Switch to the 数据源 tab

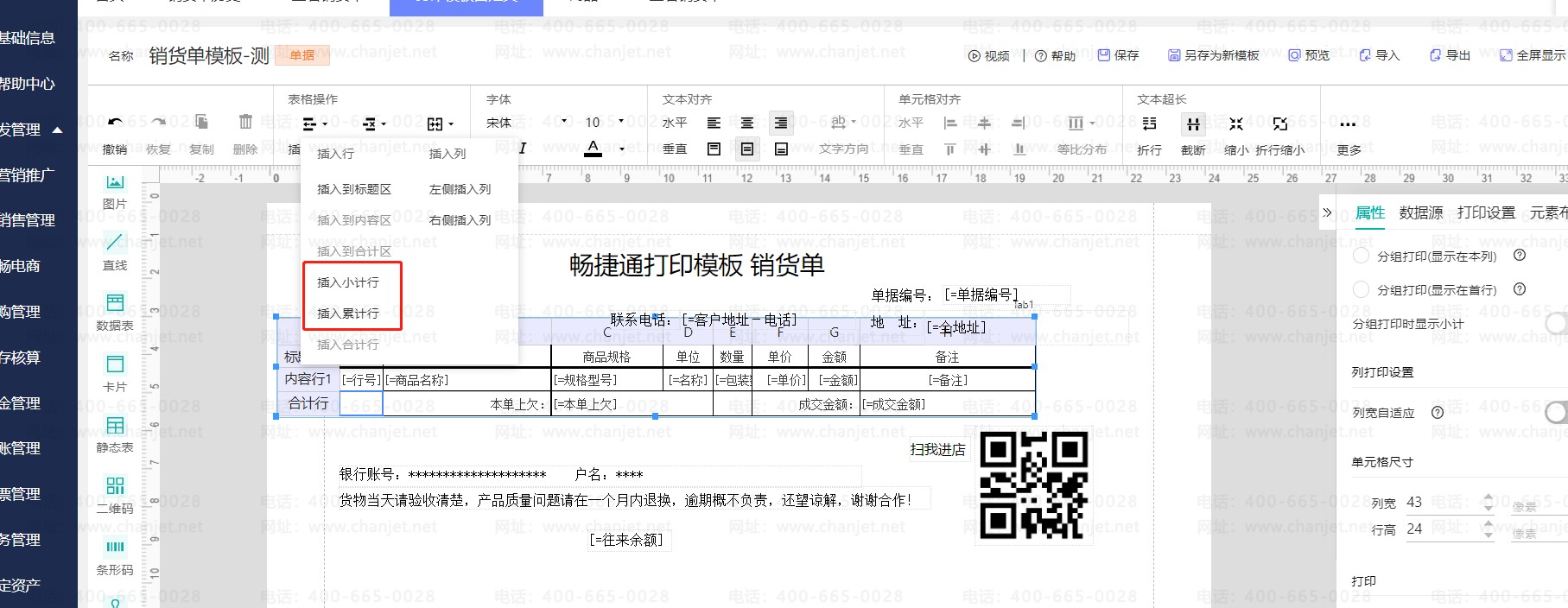click(x=1421, y=212)
